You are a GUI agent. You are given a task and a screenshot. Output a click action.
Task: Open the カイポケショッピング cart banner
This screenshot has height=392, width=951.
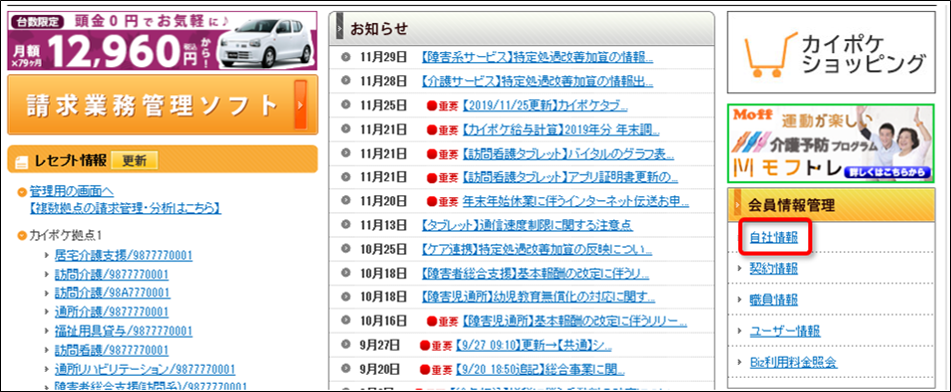tap(831, 52)
